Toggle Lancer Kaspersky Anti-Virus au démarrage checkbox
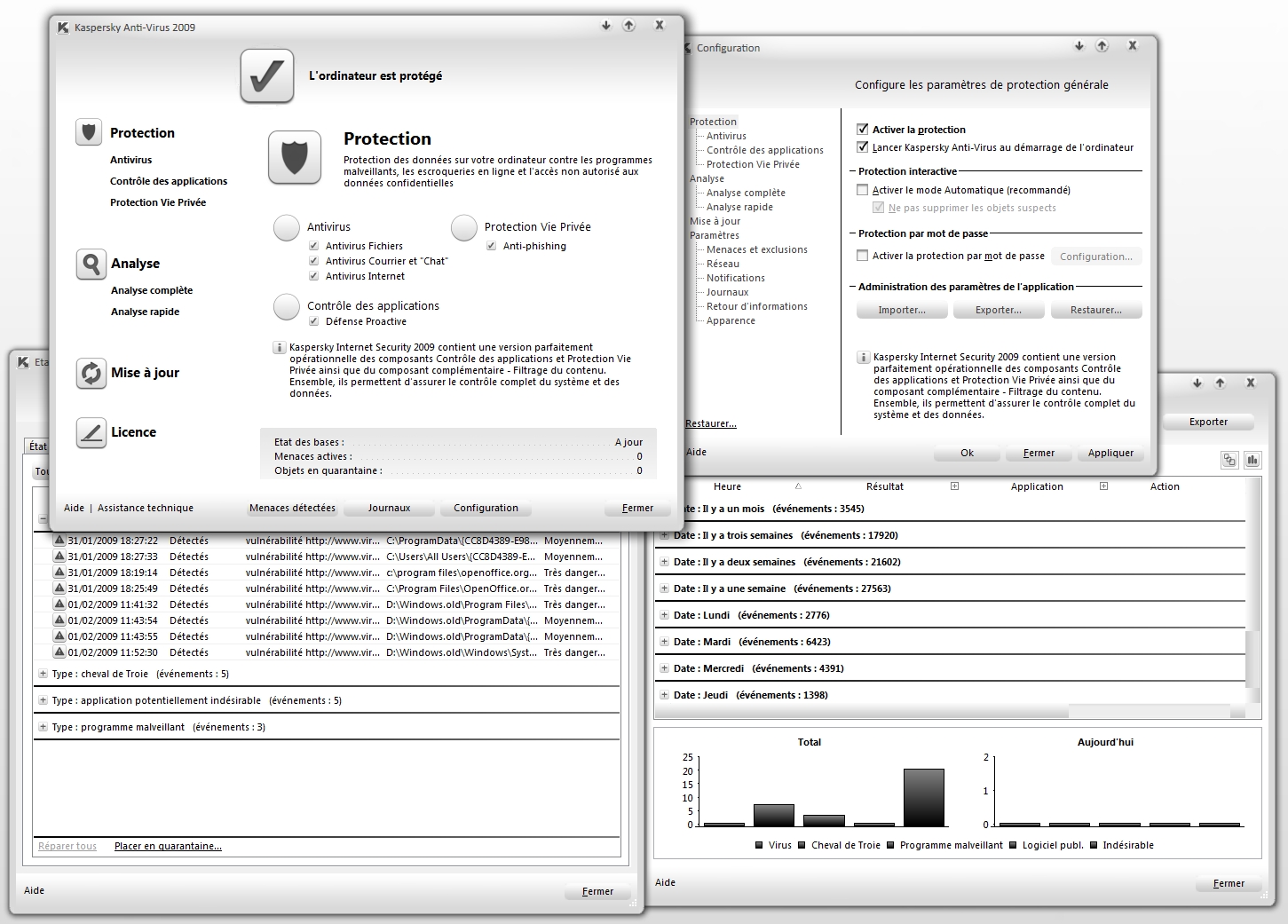1288x924 pixels. tap(862, 146)
